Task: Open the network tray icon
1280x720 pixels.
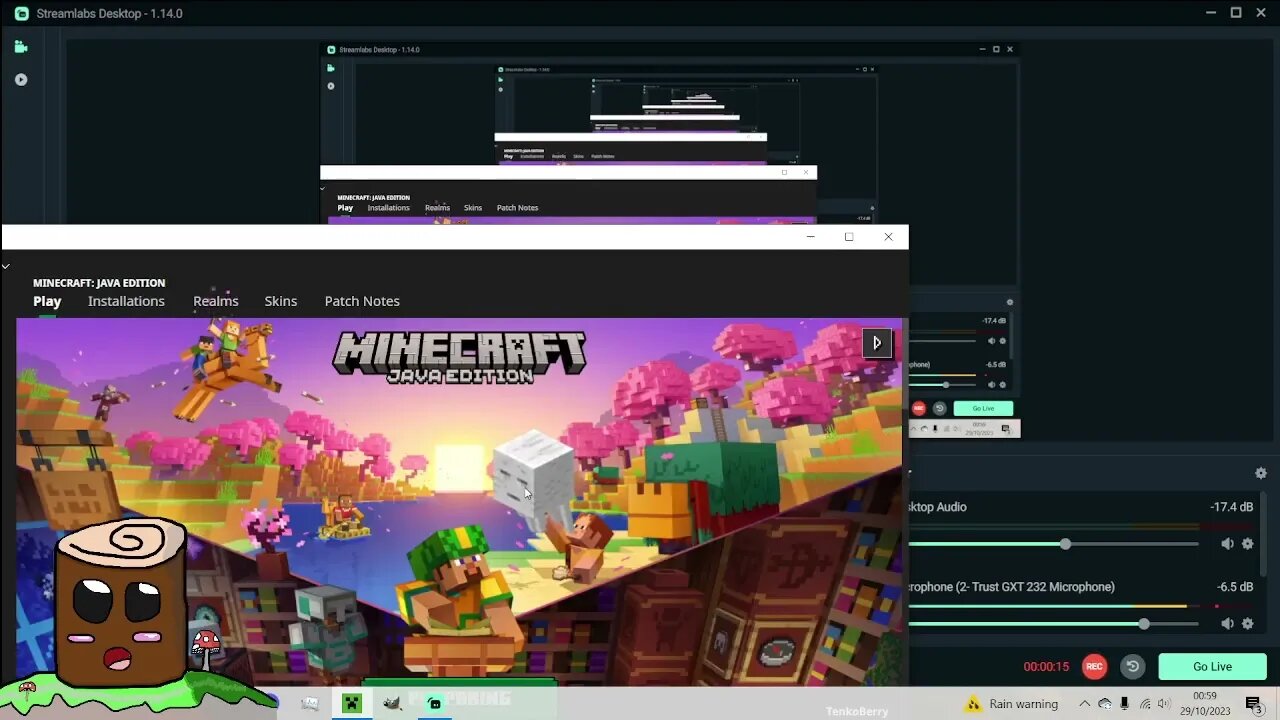Action: [x=1145, y=704]
